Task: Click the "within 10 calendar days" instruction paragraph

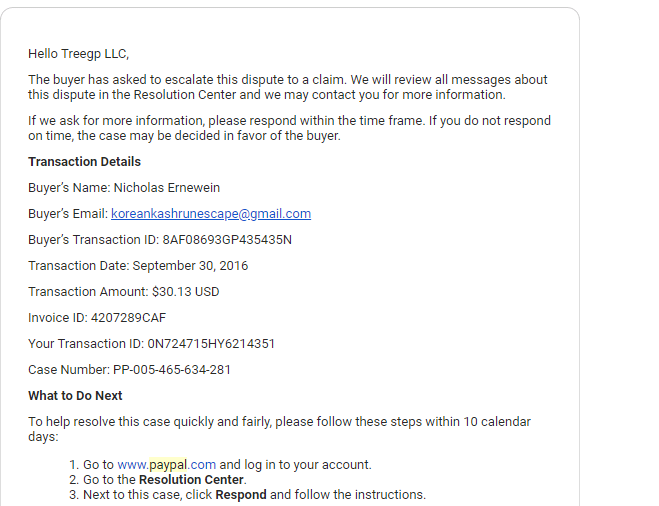Action: point(279,429)
